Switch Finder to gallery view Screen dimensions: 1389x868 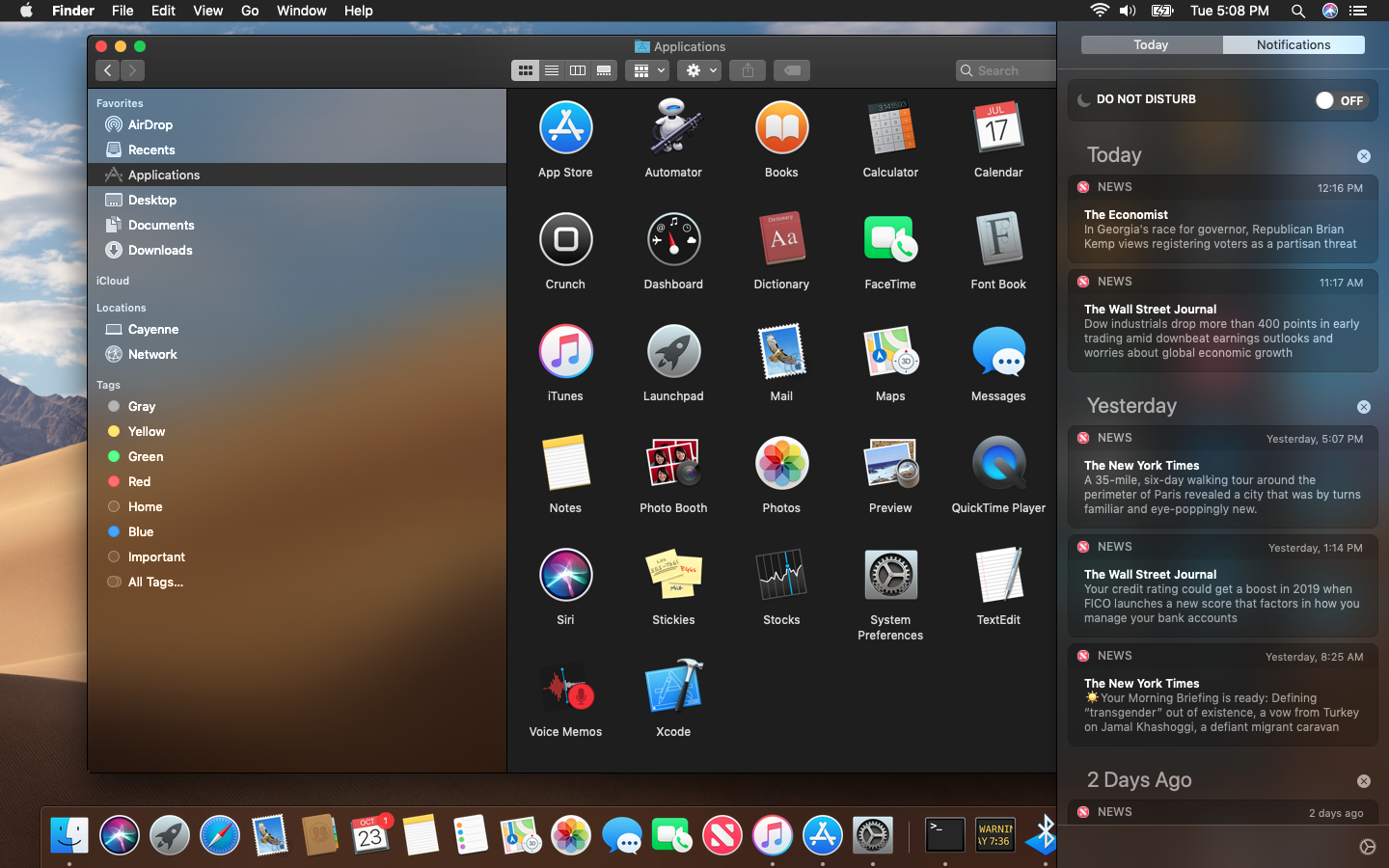(x=604, y=70)
